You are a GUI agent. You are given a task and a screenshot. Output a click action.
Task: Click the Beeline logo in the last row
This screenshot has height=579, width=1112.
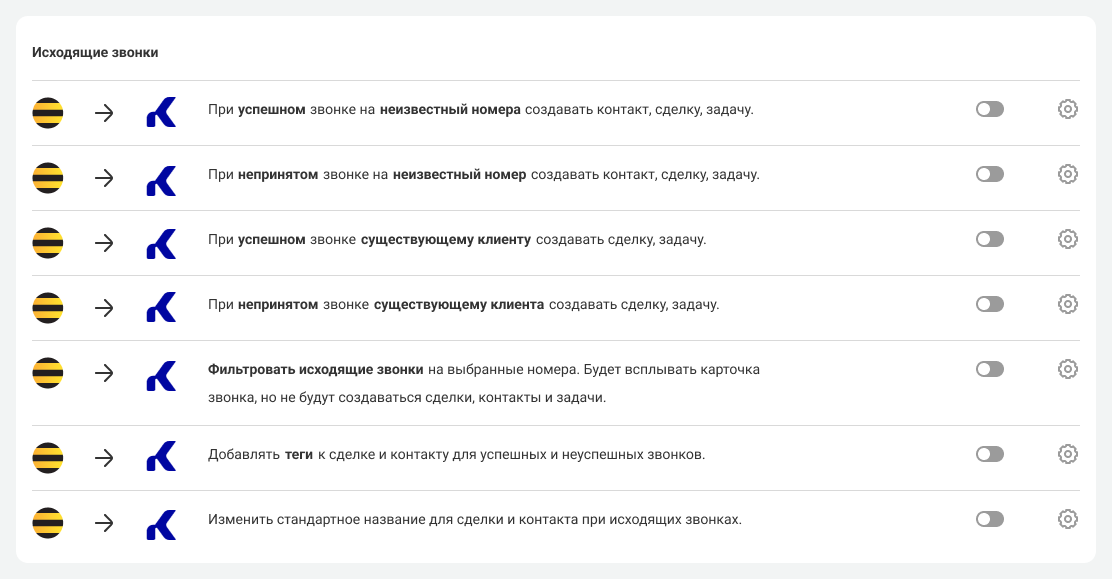pos(48,523)
